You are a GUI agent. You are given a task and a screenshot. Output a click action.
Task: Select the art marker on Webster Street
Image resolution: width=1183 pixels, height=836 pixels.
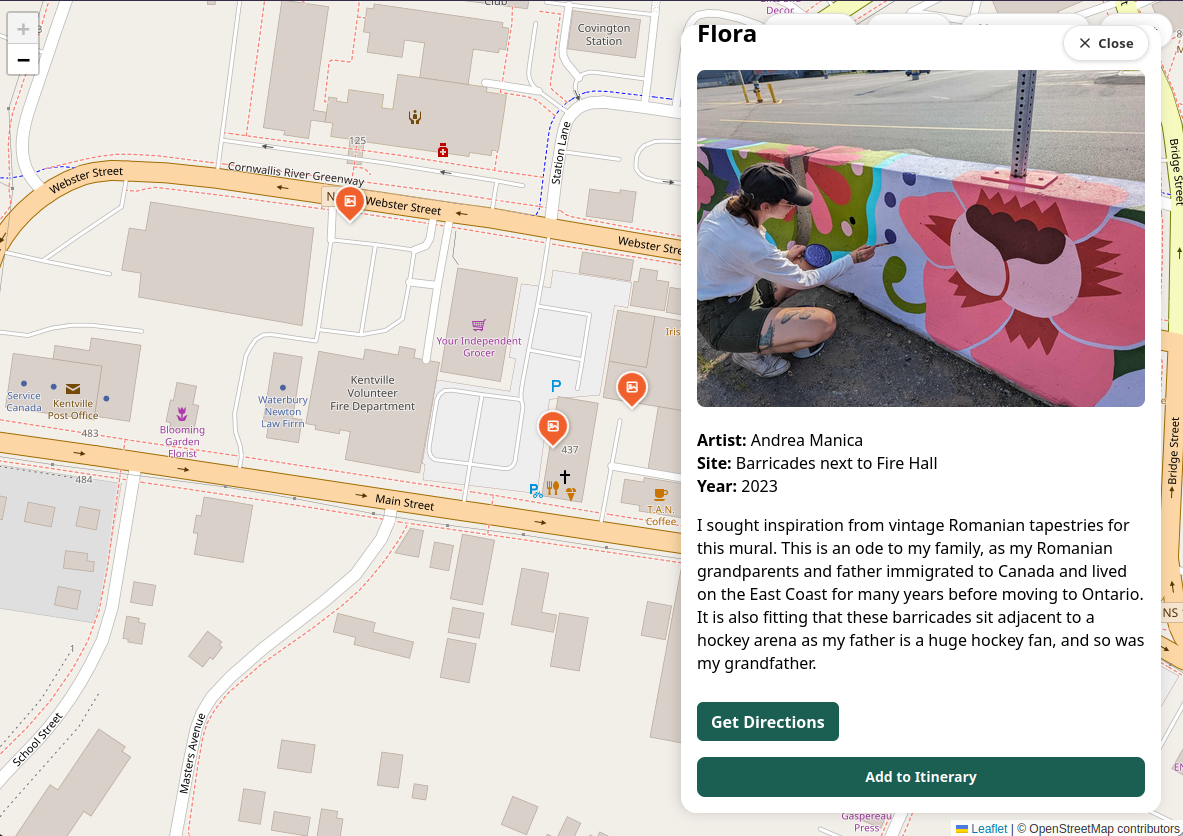pyautogui.click(x=350, y=204)
